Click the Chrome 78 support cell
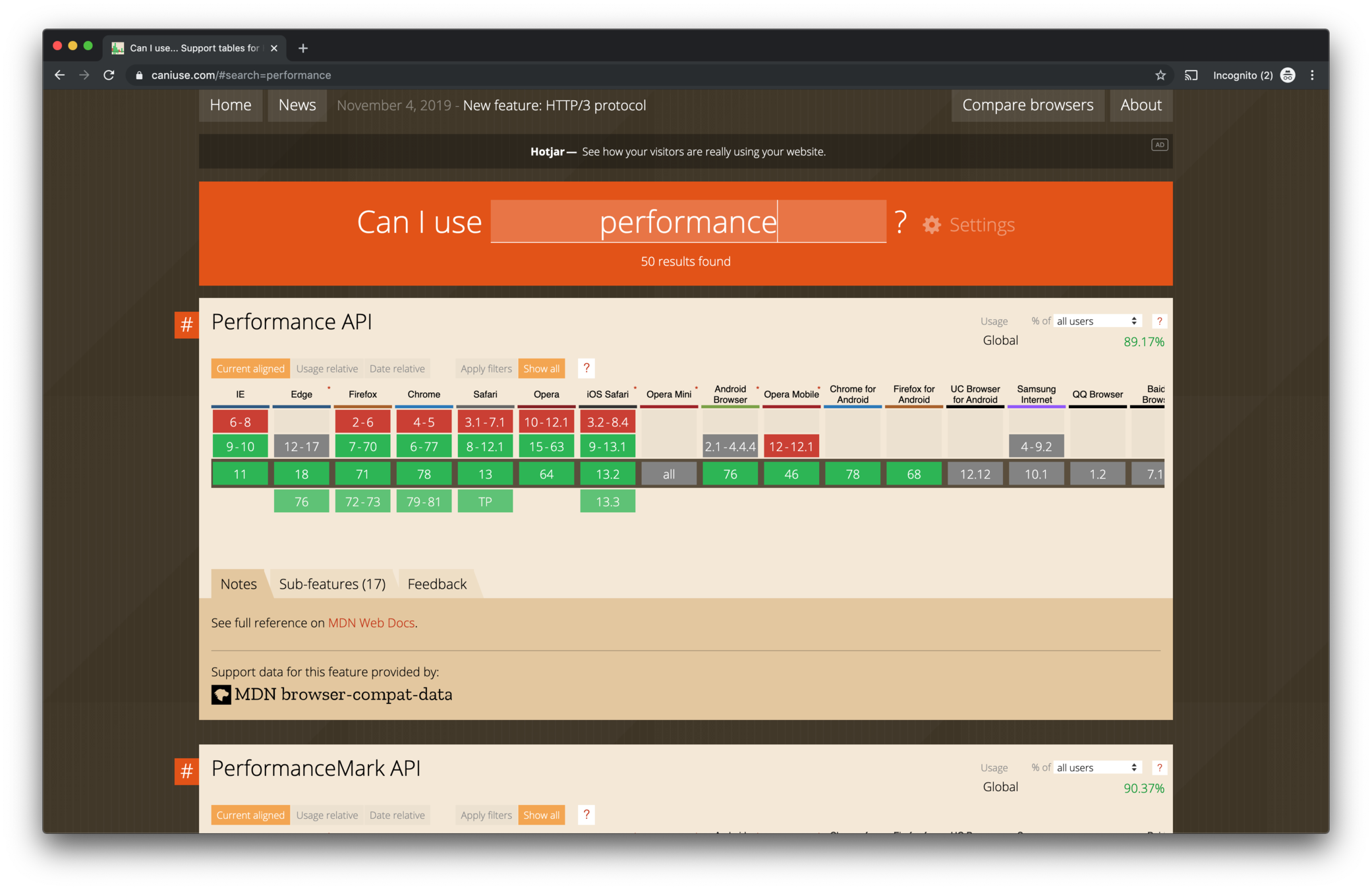The image size is (1372, 890). pyautogui.click(x=424, y=474)
